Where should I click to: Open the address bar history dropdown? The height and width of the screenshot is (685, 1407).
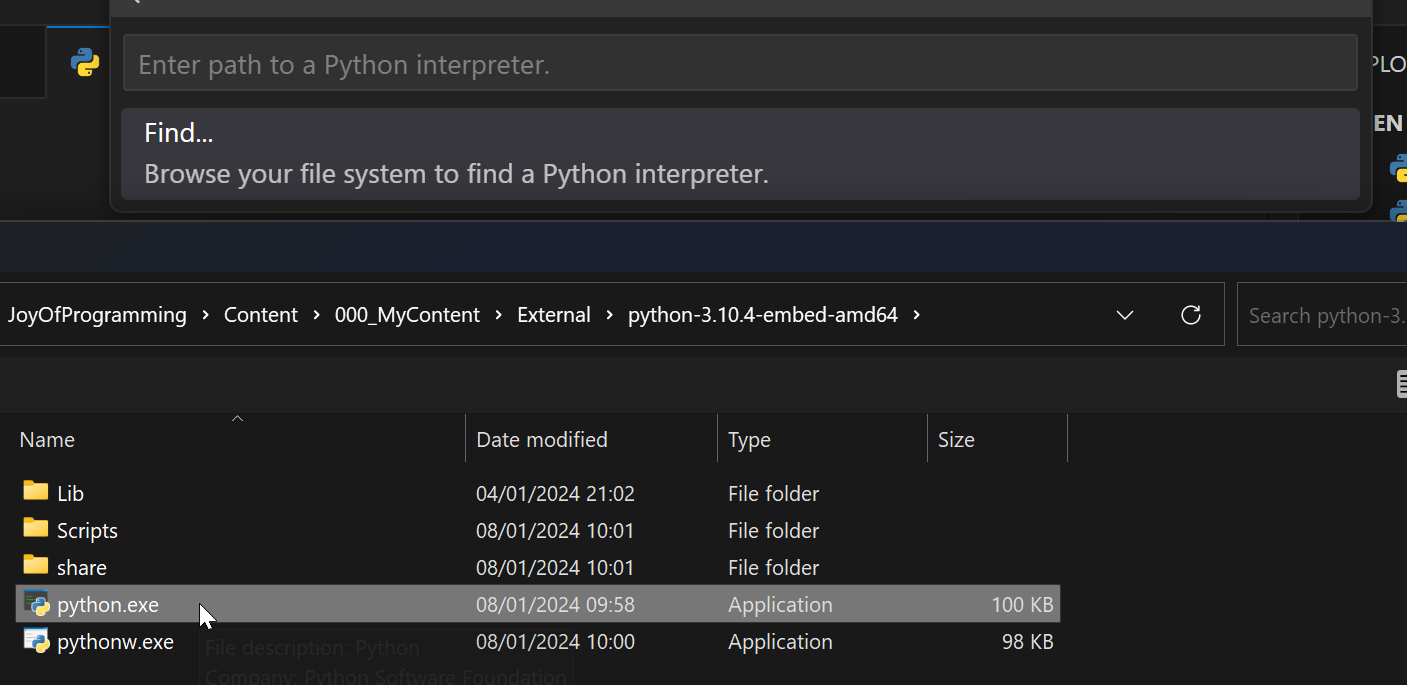click(x=1125, y=315)
